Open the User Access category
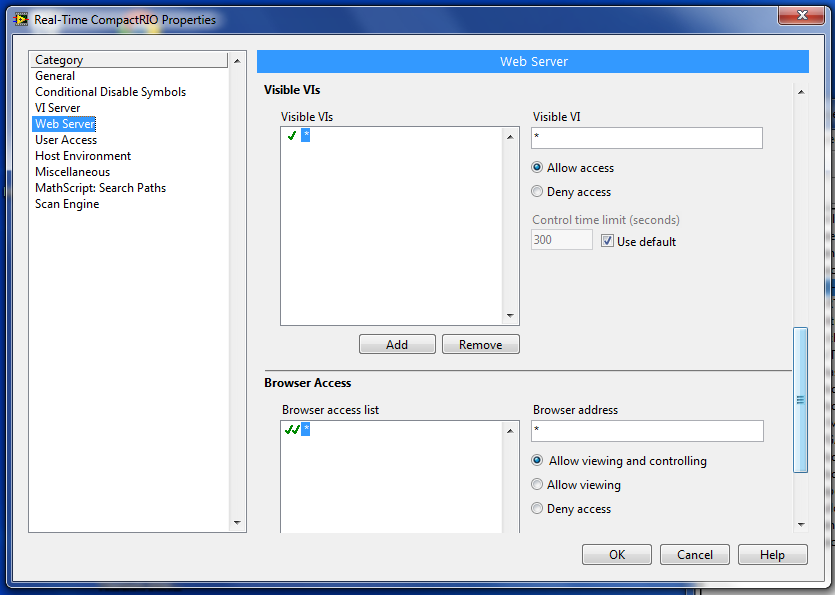835x595 pixels. click(66, 140)
